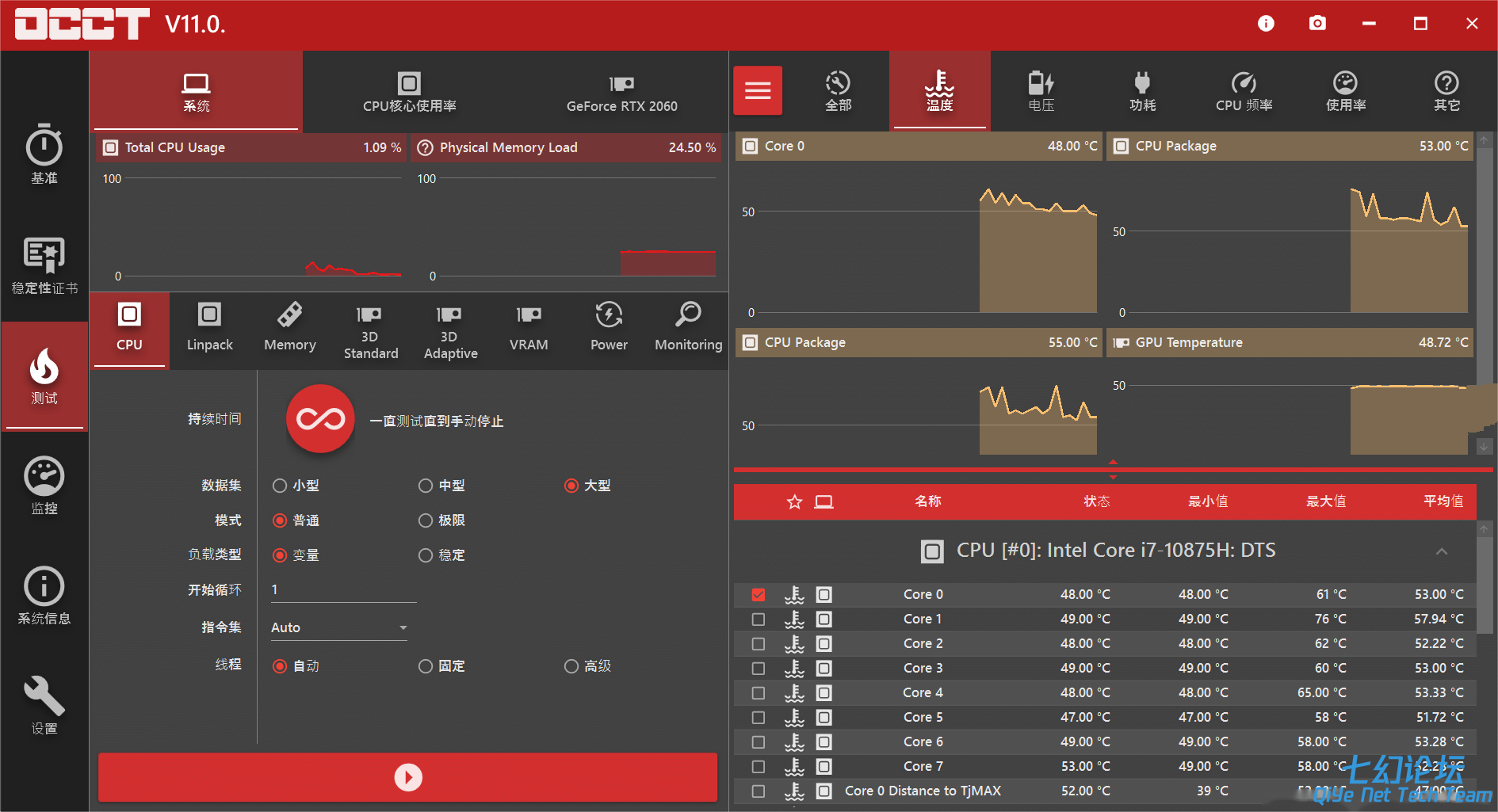Open 设置 wrench settings in sidebar
The image size is (1498, 812).
tap(44, 705)
